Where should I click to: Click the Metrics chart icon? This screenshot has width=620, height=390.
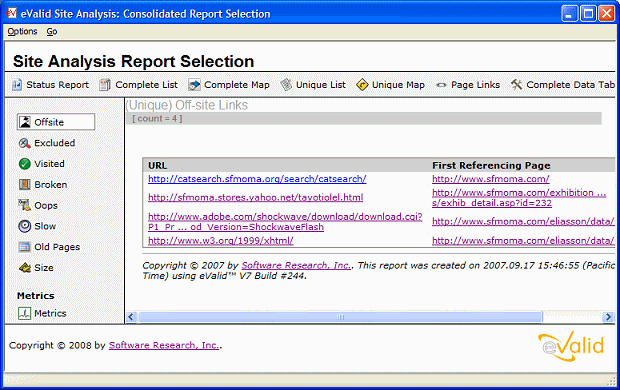(25, 313)
